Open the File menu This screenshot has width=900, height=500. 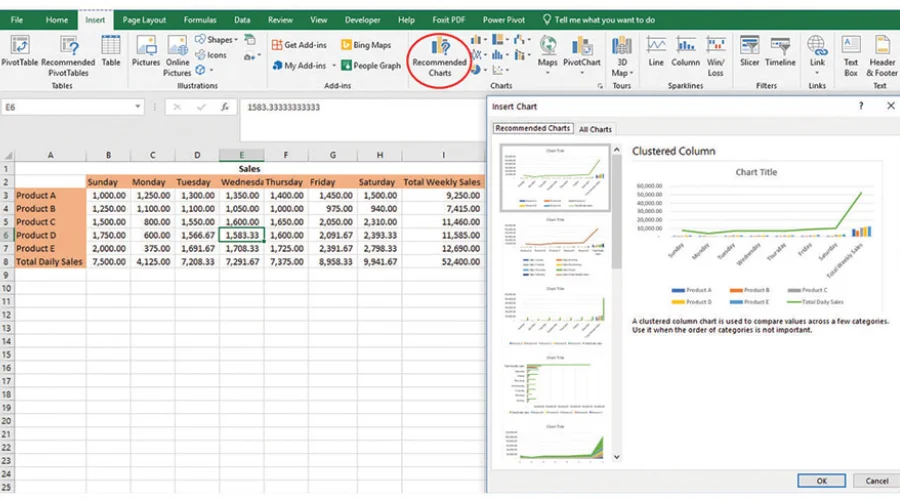[17, 20]
